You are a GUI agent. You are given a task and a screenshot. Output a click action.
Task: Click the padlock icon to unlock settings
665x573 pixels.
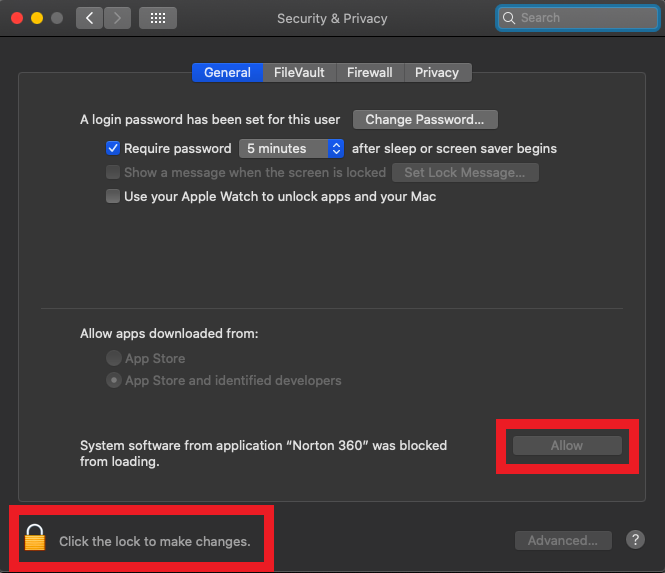click(36, 539)
